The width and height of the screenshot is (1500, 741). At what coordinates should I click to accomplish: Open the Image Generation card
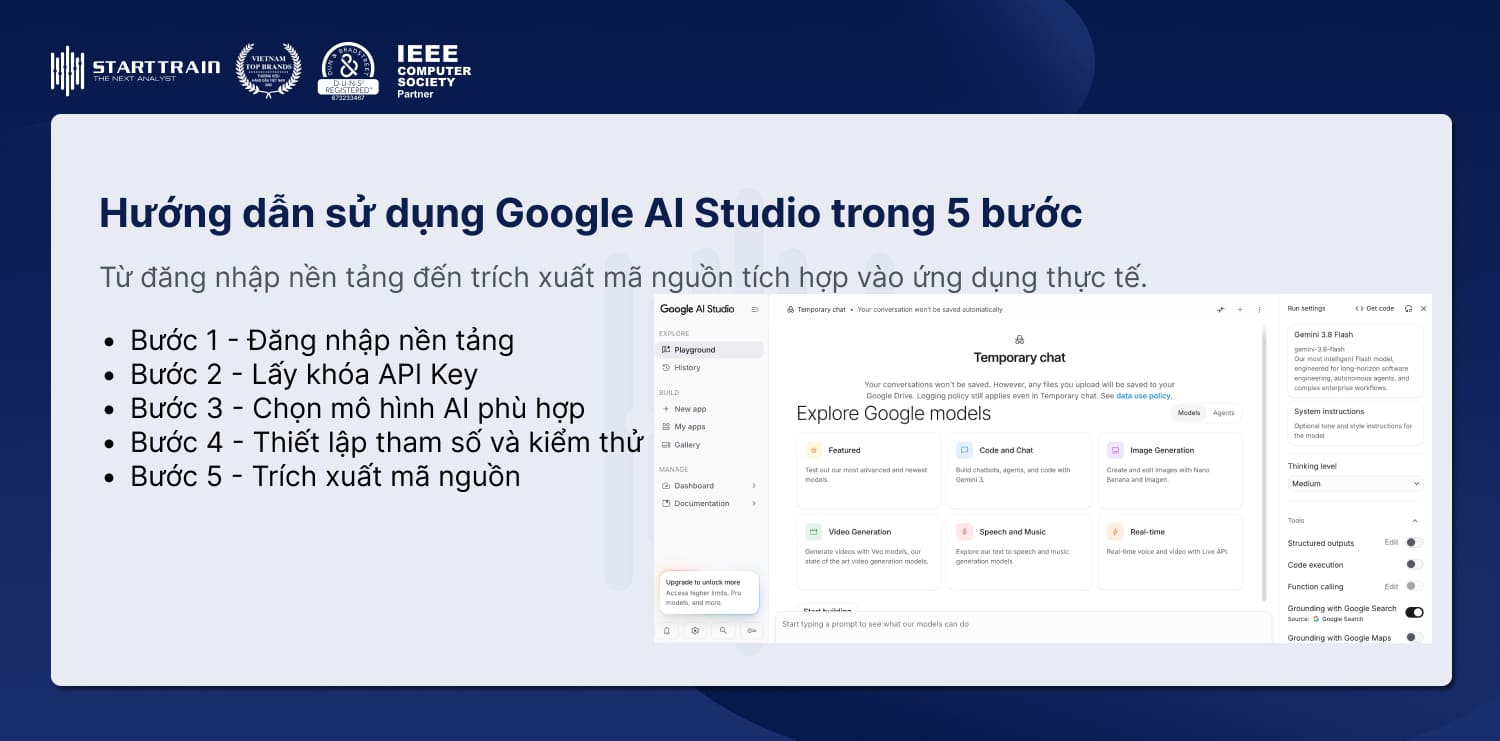click(1171, 470)
